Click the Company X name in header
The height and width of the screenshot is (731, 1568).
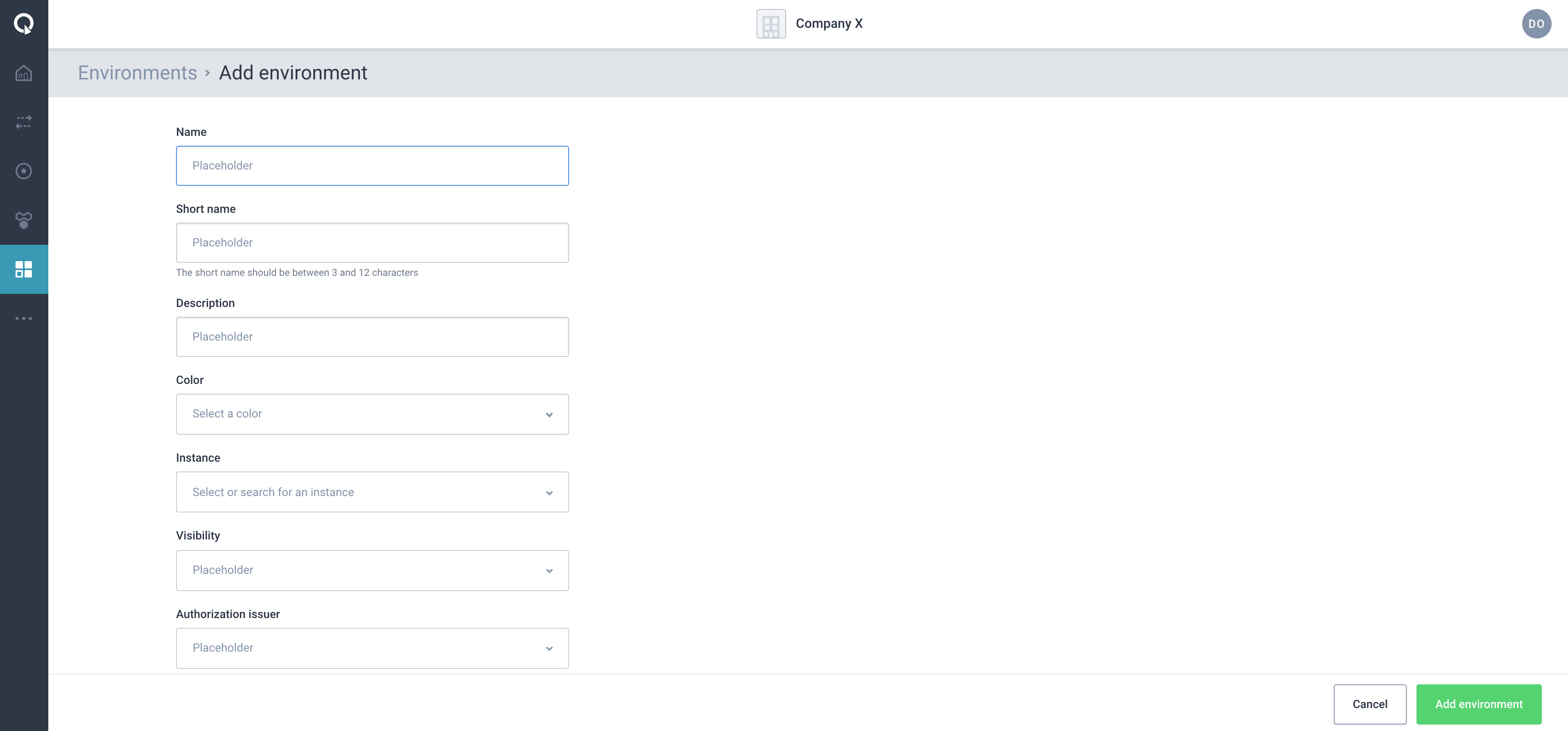tap(829, 24)
